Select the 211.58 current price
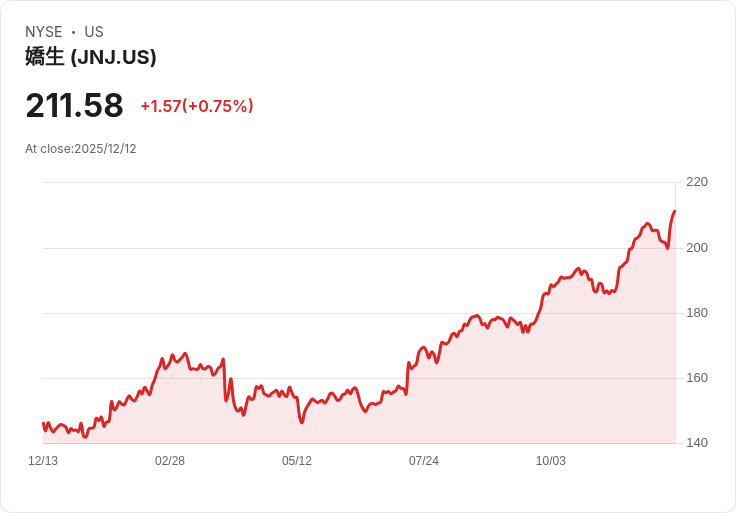 (x=74, y=106)
